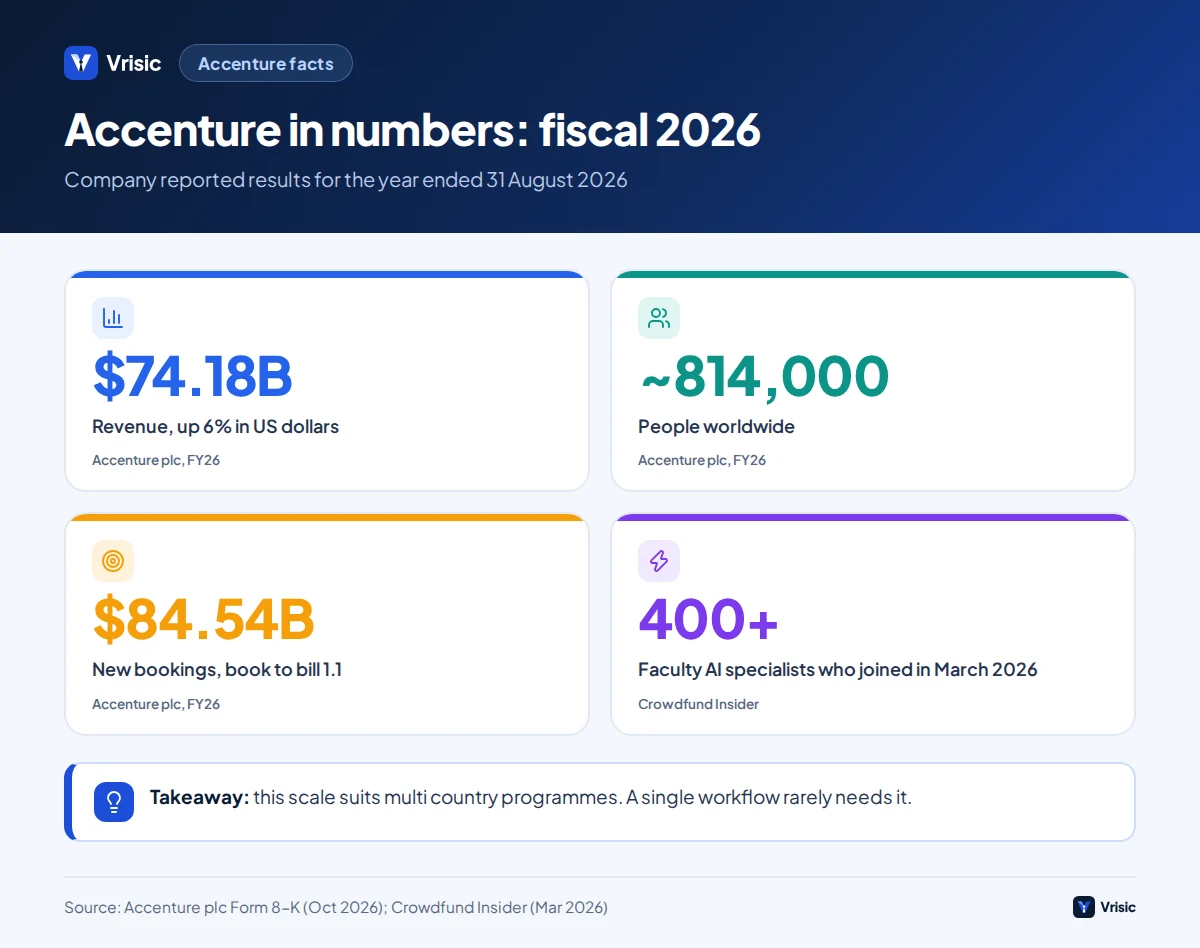Click the people icon on workforce card
Screen dimensions: 1200x948
(659, 318)
